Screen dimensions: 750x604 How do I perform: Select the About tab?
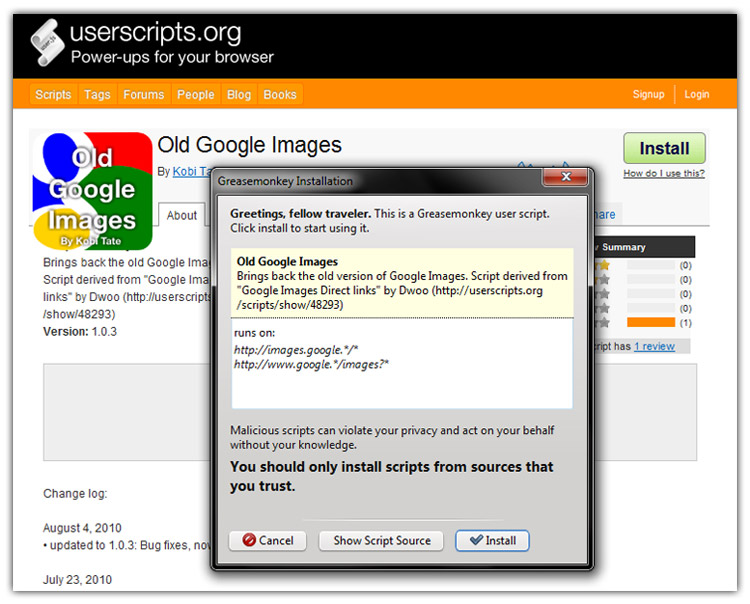[182, 215]
